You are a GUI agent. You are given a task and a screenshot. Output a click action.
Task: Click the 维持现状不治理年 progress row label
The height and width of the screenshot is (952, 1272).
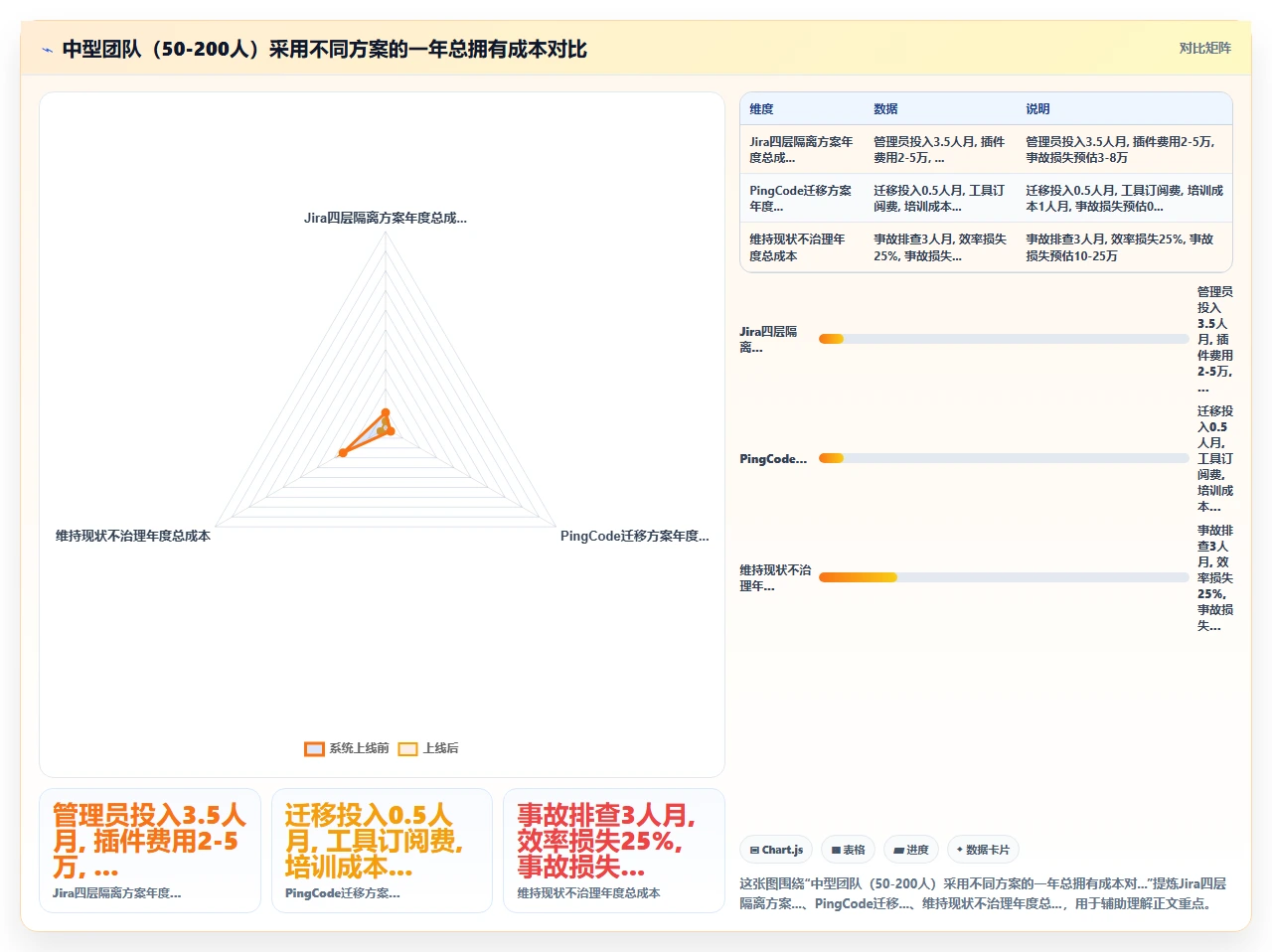point(775,577)
